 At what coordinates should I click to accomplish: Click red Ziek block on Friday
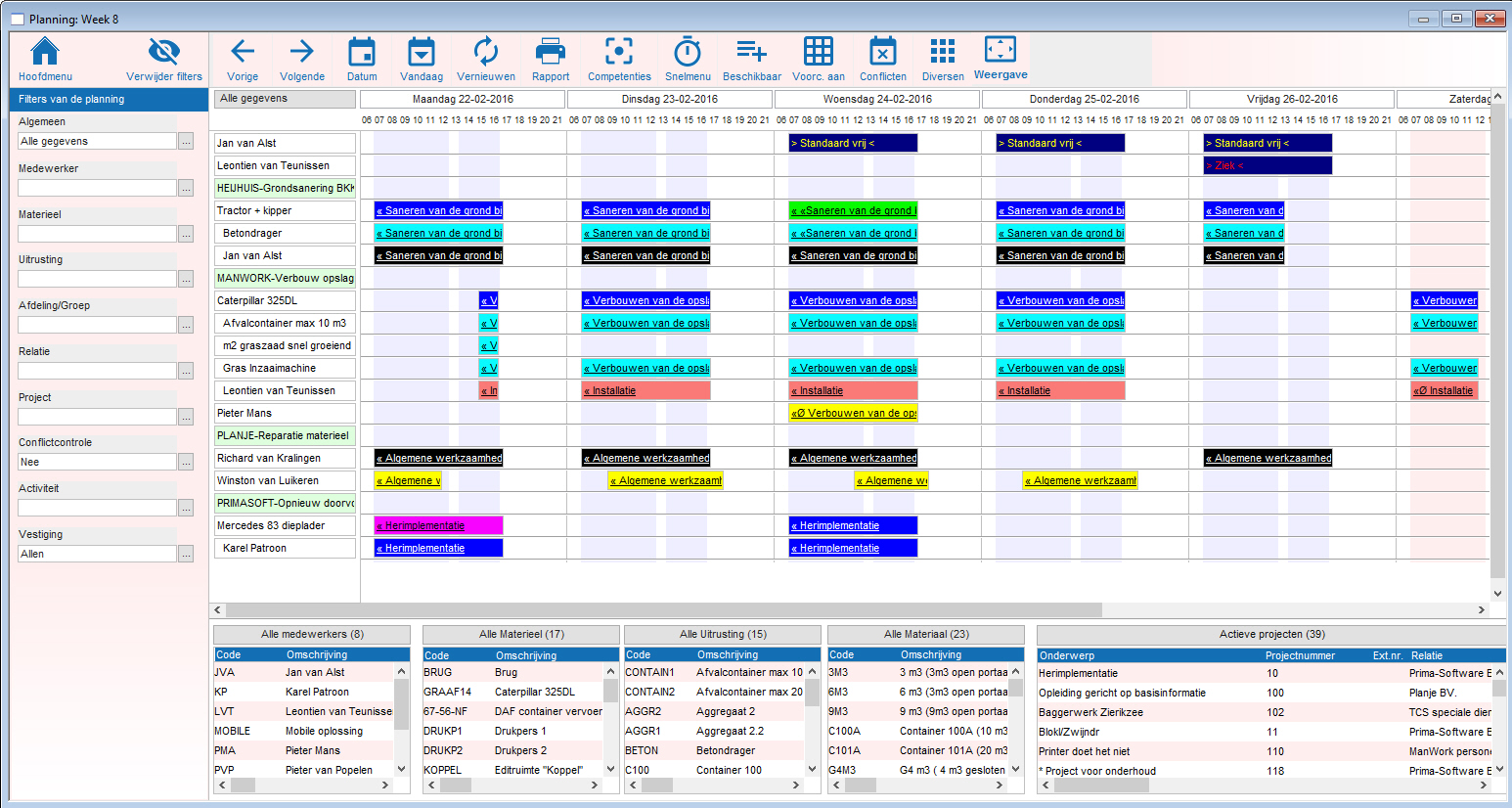tap(1267, 165)
